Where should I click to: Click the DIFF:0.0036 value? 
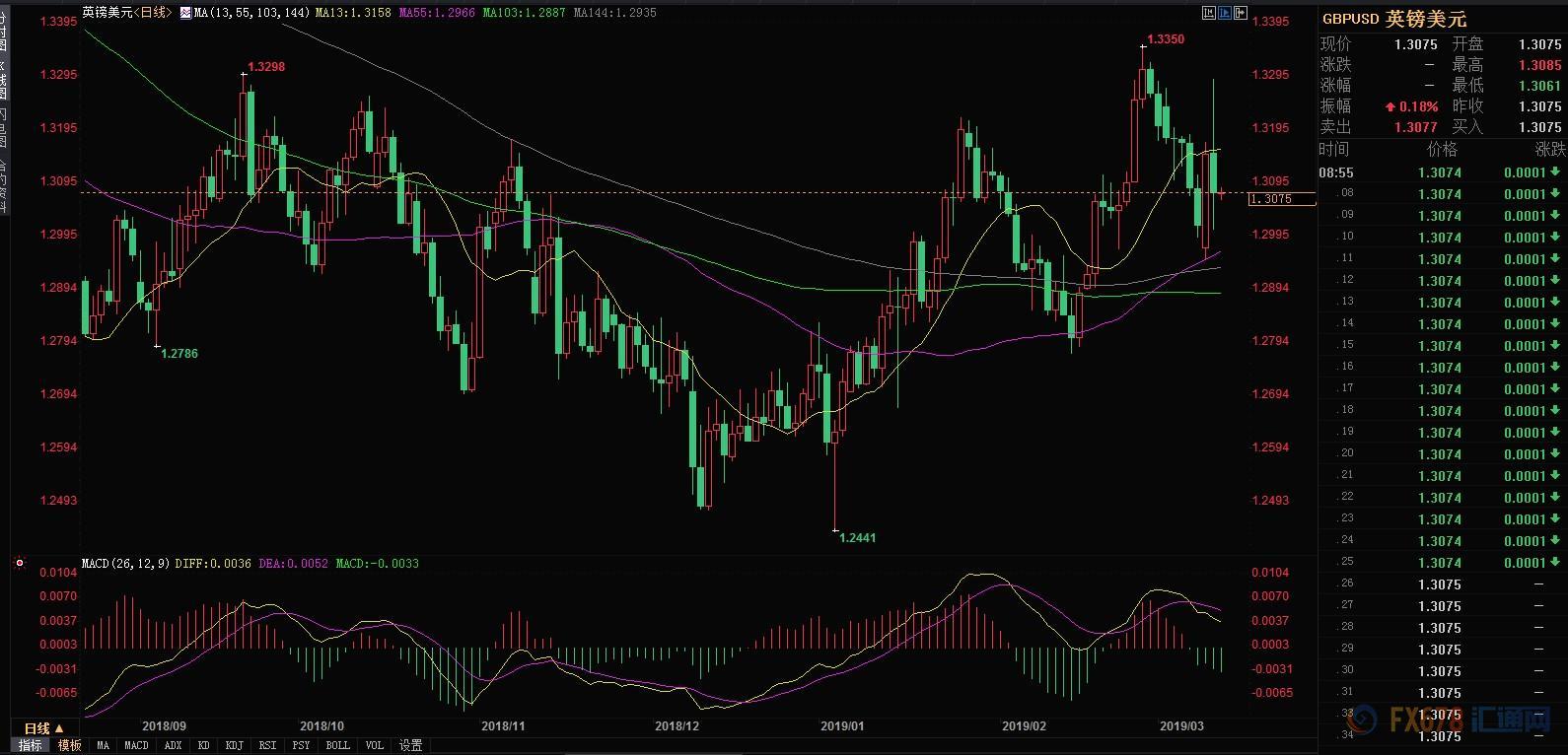click(x=213, y=564)
